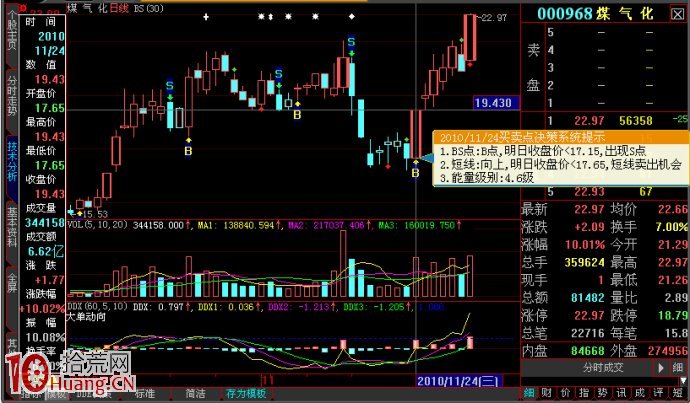The image size is (690, 403).
Task: Click the 日线 period label
Action: pos(118,8)
